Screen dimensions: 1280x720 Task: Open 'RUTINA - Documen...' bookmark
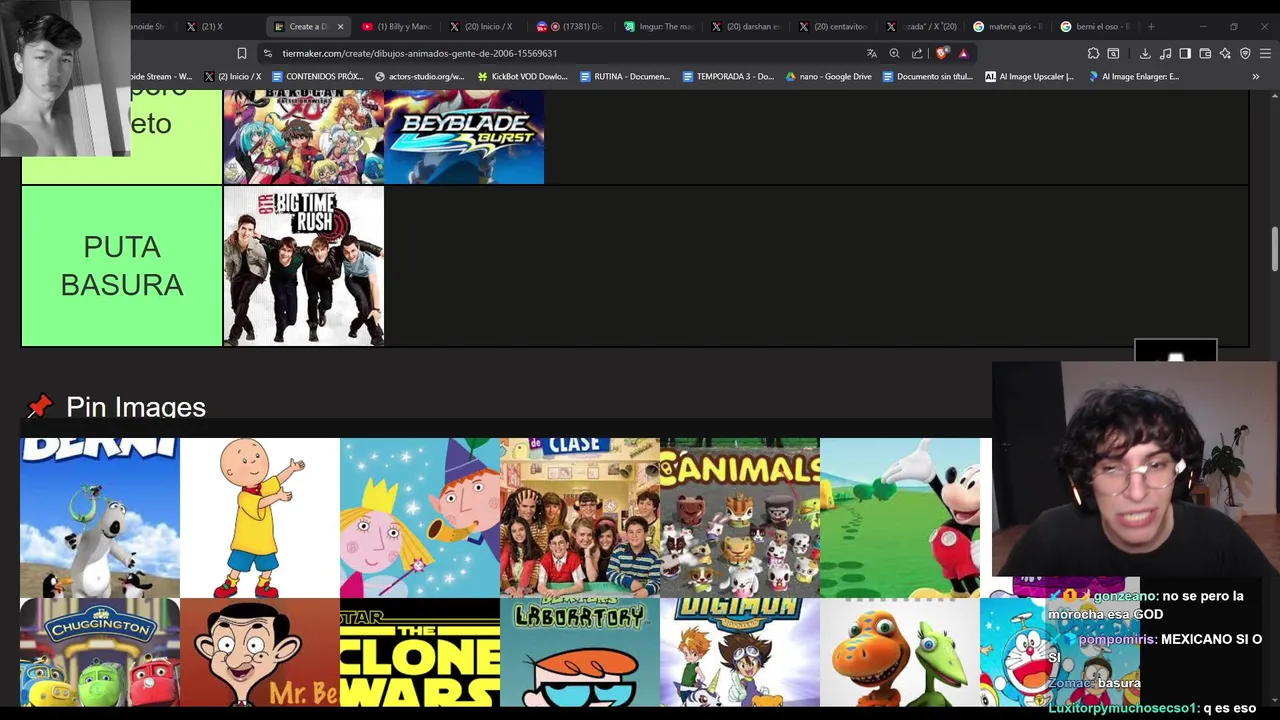[x=625, y=76]
